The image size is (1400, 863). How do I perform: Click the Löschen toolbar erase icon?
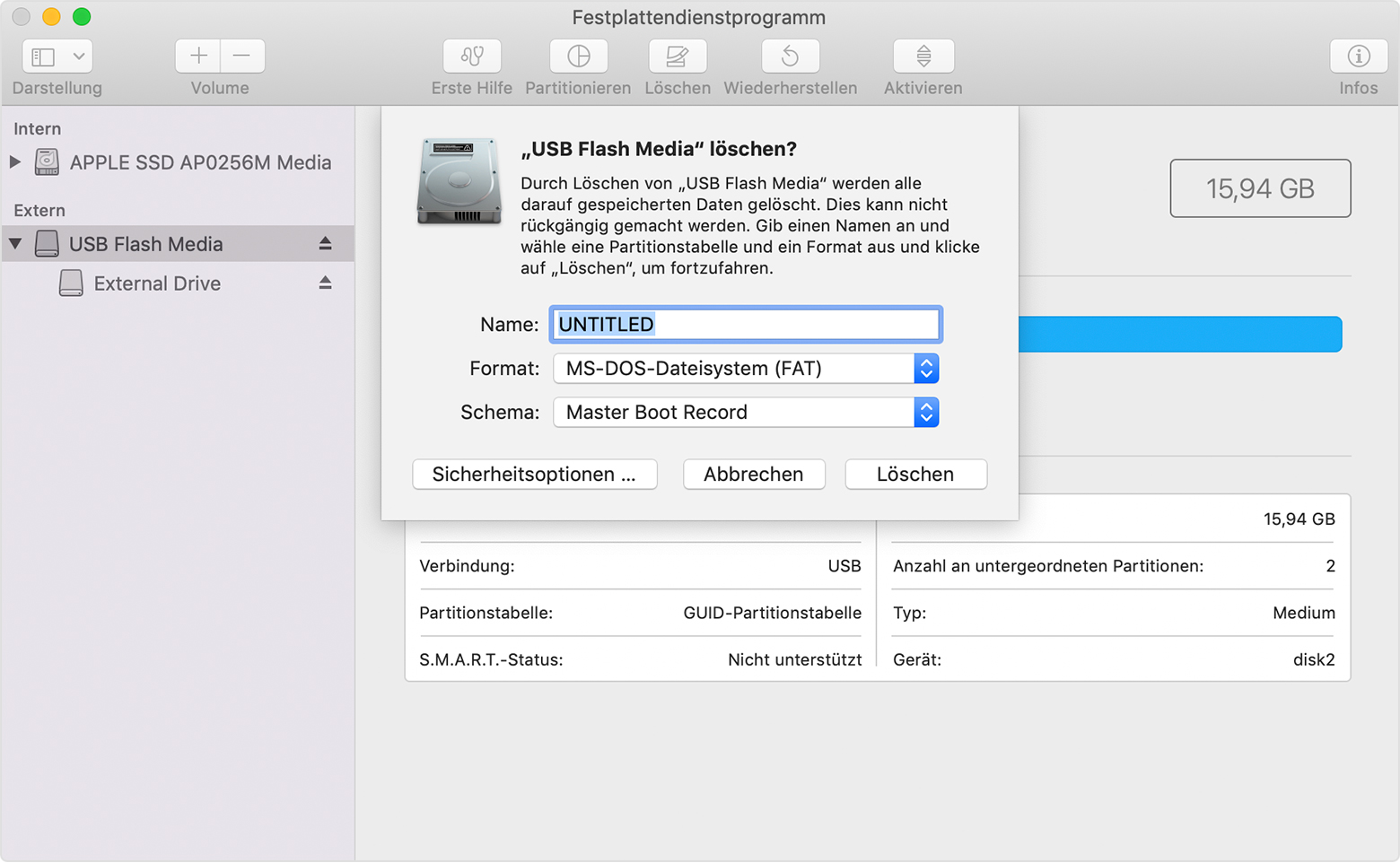point(678,57)
